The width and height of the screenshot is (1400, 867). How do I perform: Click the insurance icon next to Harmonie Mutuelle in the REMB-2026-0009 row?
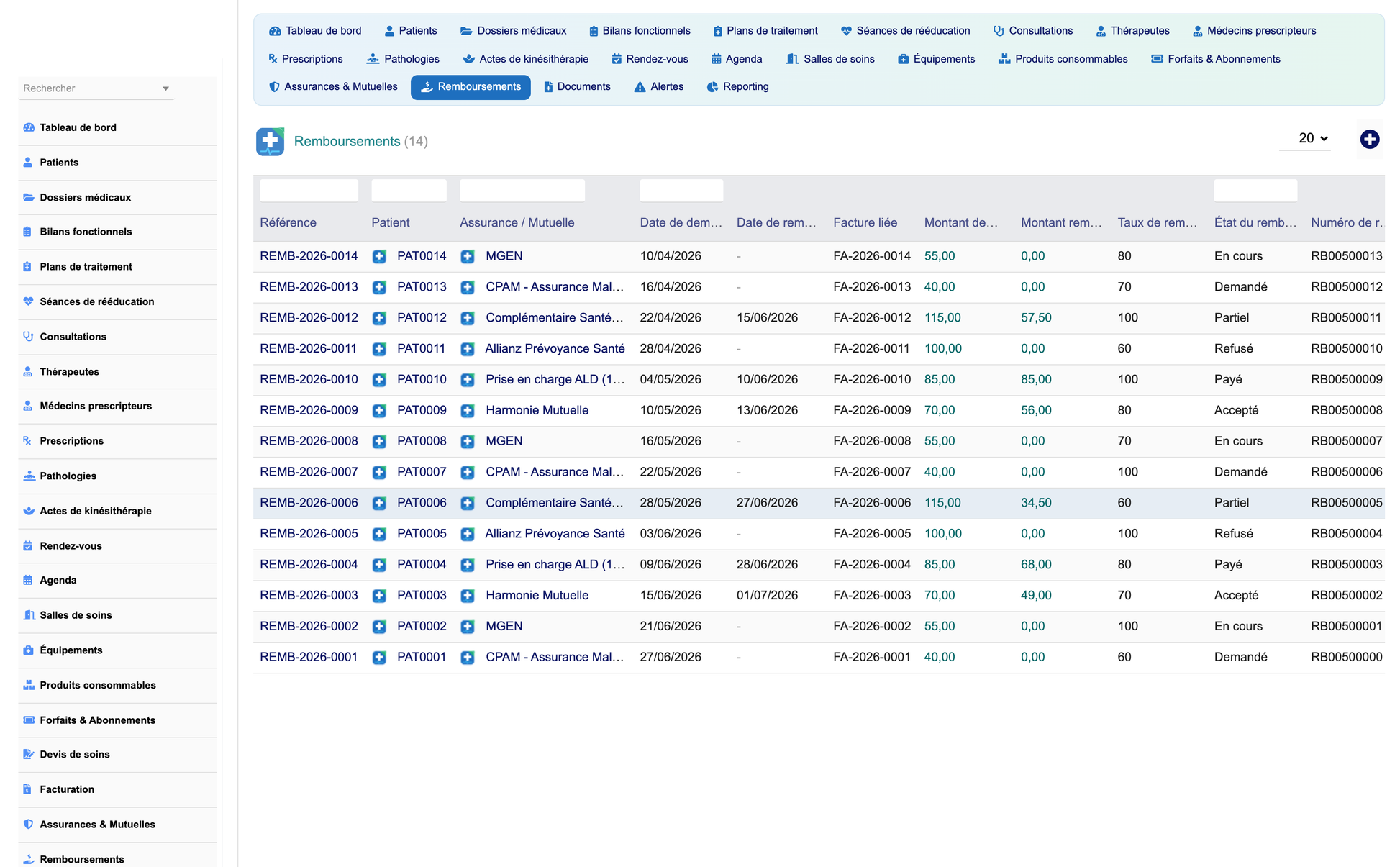[468, 411]
